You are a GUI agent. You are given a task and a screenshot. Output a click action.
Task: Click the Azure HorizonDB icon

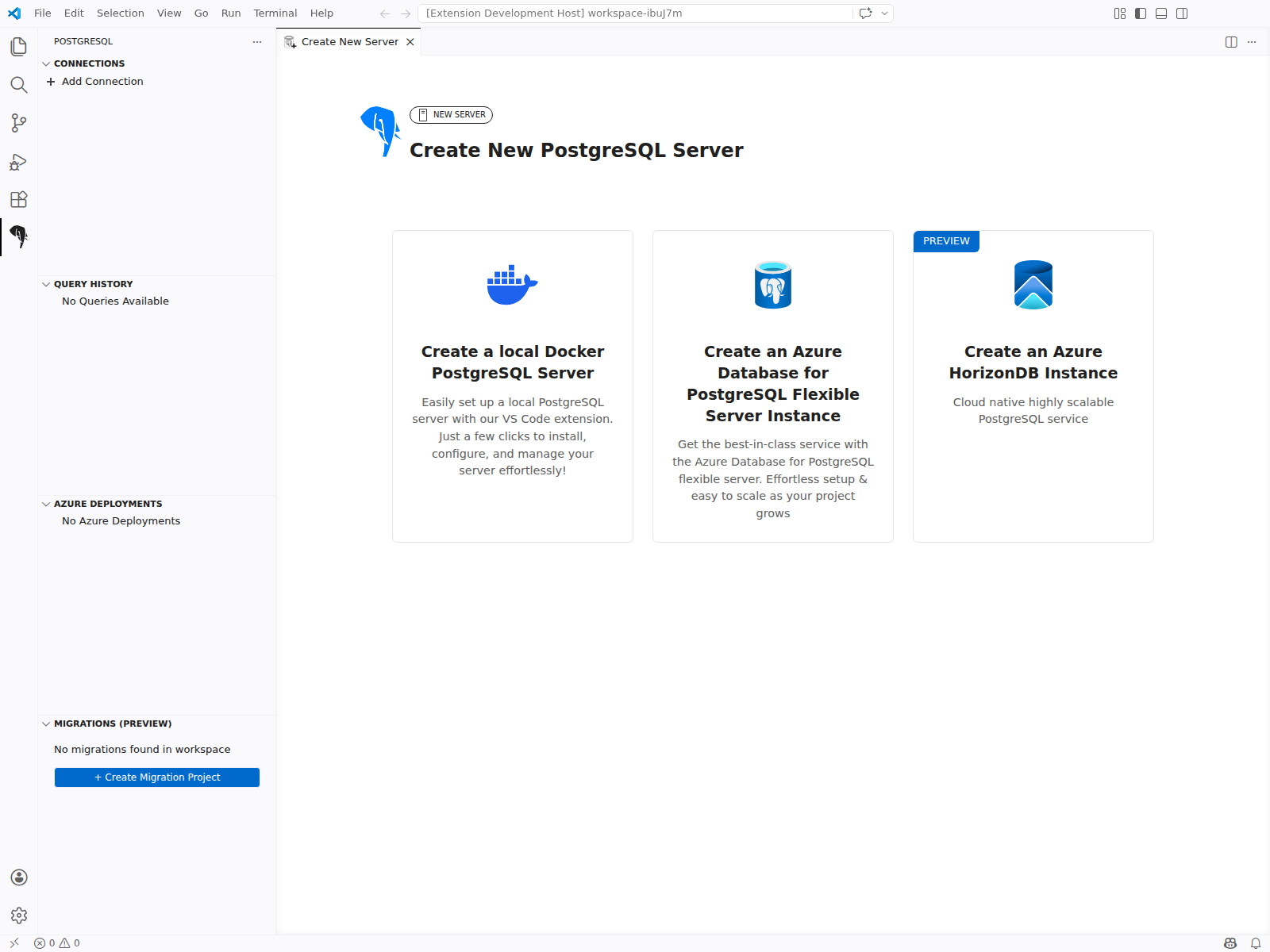(x=1033, y=285)
